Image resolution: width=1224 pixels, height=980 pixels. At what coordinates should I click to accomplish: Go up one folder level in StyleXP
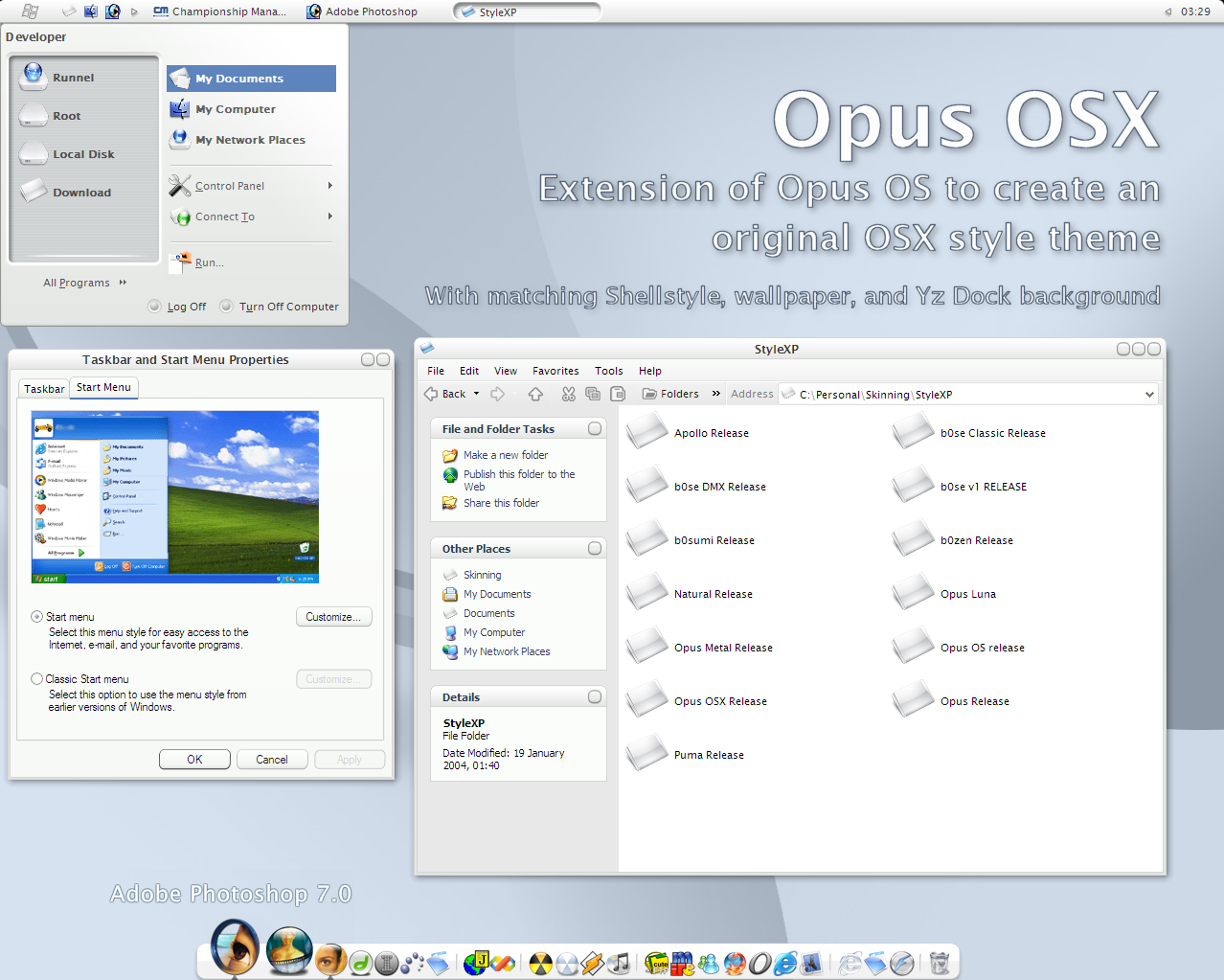pyautogui.click(x=535, y=394)
